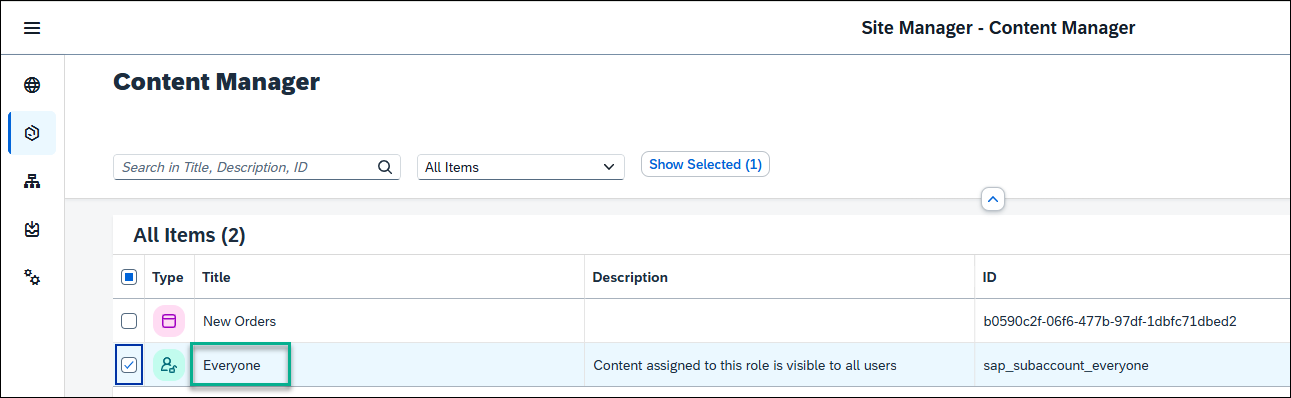
Task: Click the green role icon for Everyone
Action: [169, 365]
